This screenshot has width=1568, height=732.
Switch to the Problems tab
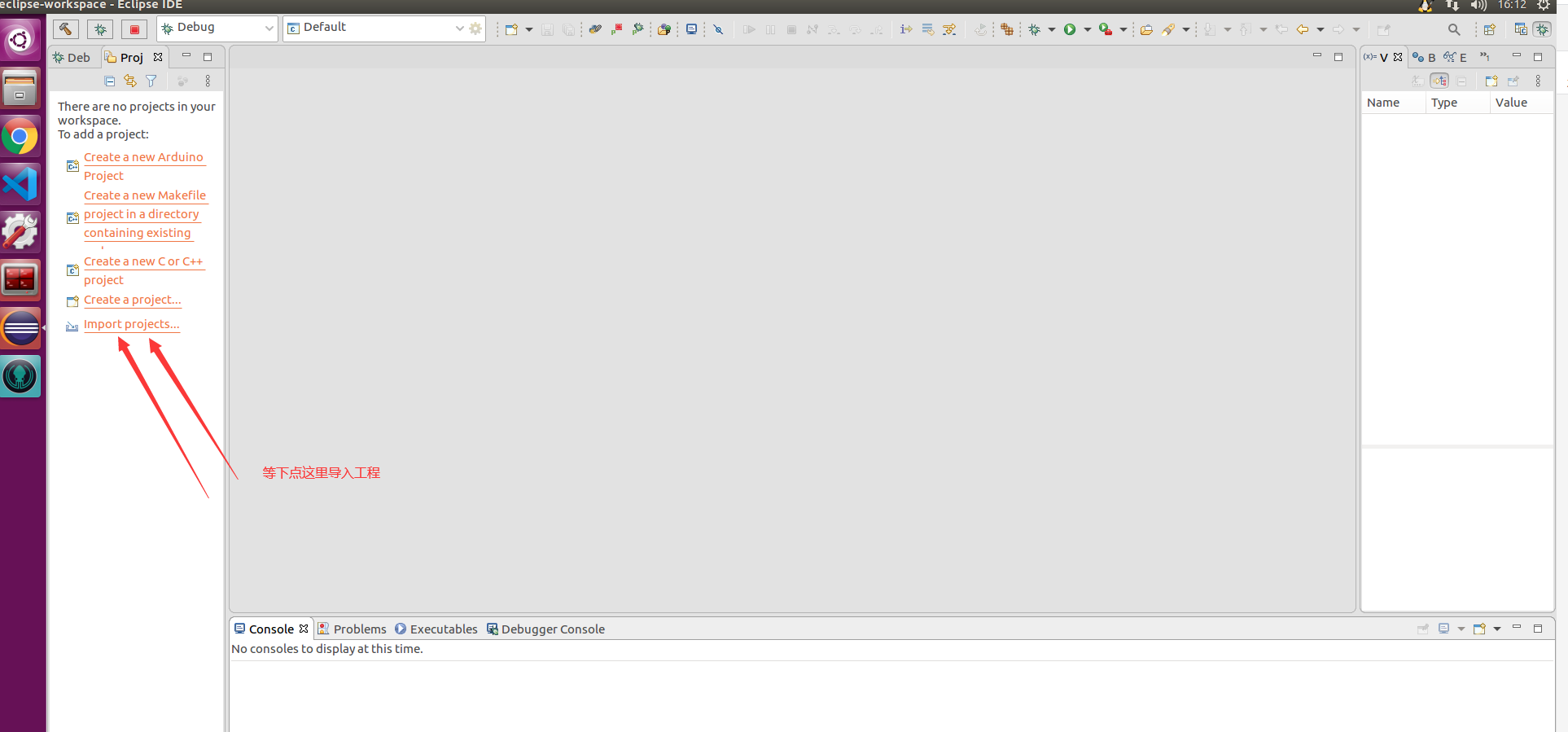(352, 629)
